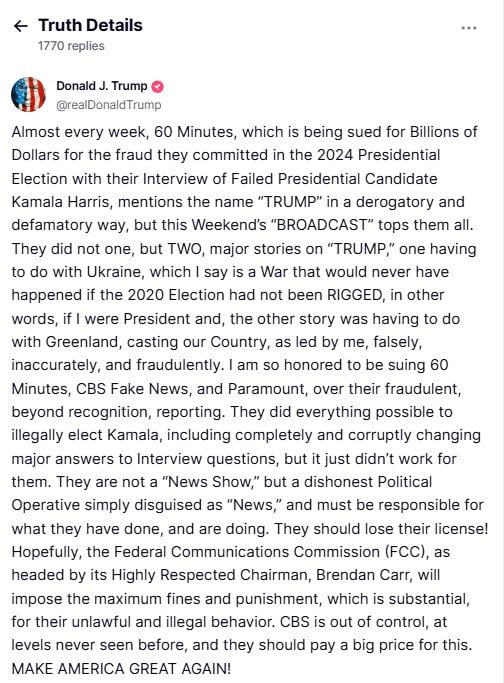Click the Truth Details page heading
The image size is (504, 683).
pos(90,25)
